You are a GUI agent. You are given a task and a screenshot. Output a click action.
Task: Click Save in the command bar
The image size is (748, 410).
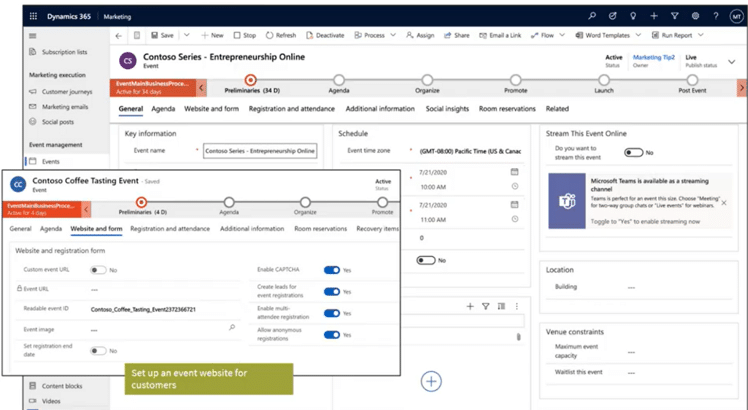tap(161, 35)
